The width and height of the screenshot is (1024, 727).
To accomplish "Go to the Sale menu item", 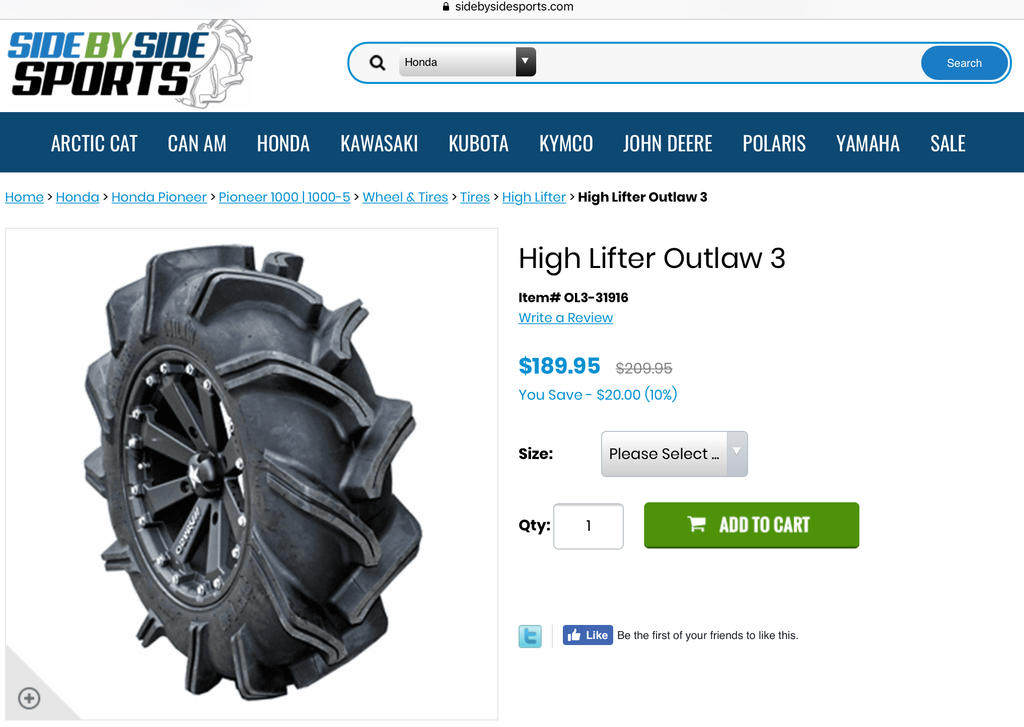I will [x=948, y=143].
